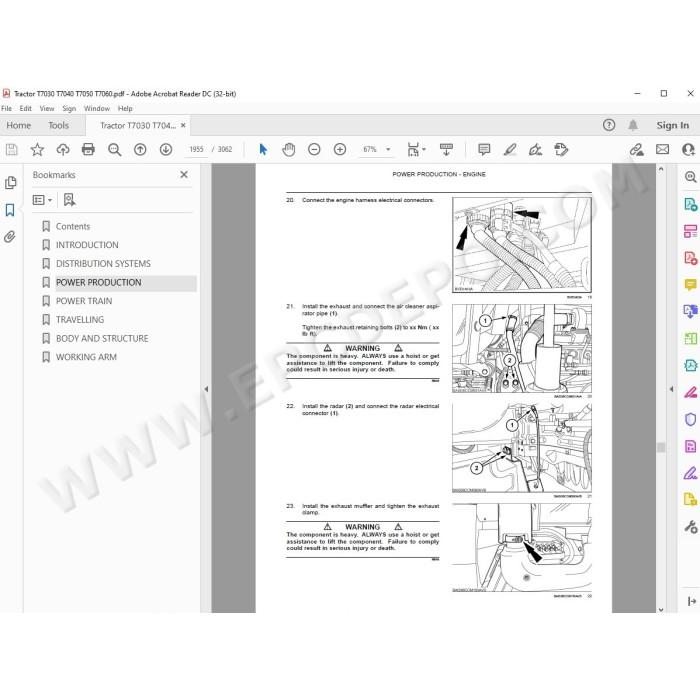The width and height of the screenshot is (700, 700).
Task: Open the INTRODUCTION bookmark
Action: tap(87, 245)
